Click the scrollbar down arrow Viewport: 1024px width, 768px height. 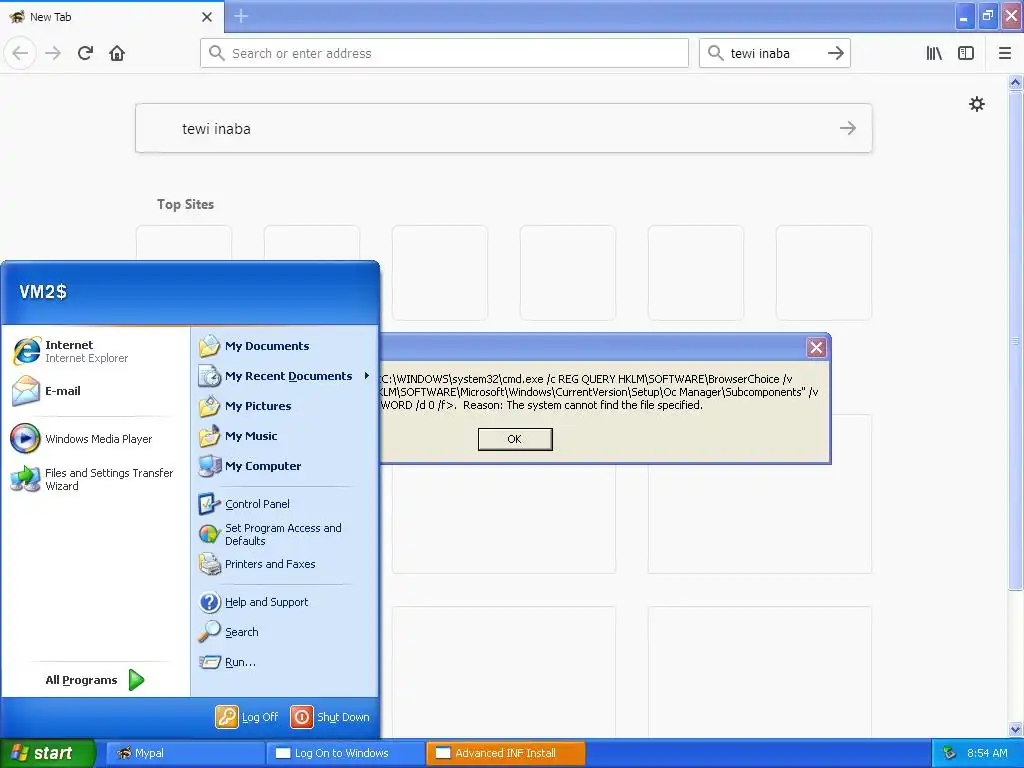[1016, 729]
